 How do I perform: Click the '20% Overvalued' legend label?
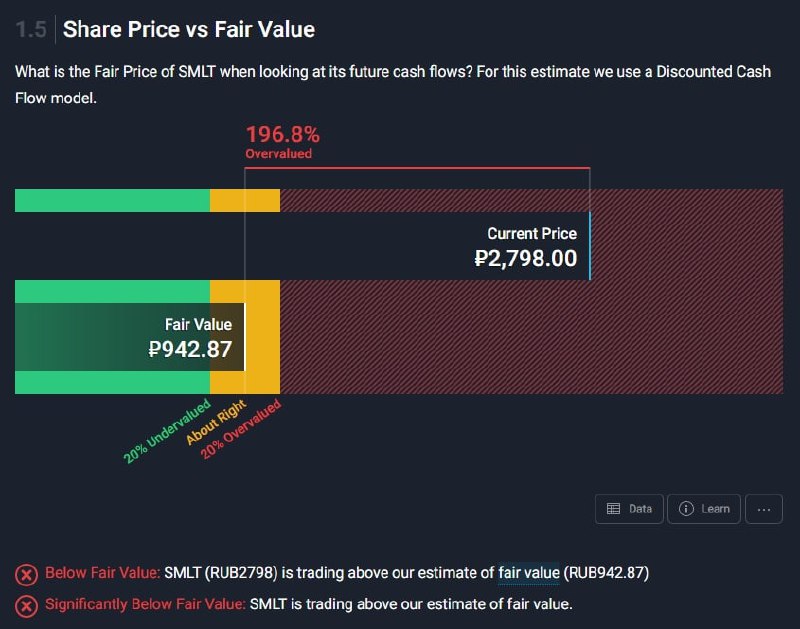241,429
